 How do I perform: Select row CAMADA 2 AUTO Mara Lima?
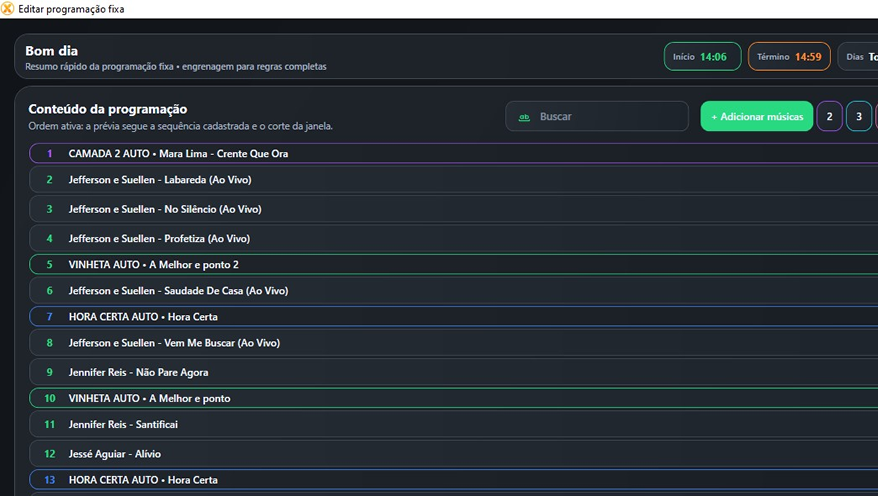tap(454, 153)
